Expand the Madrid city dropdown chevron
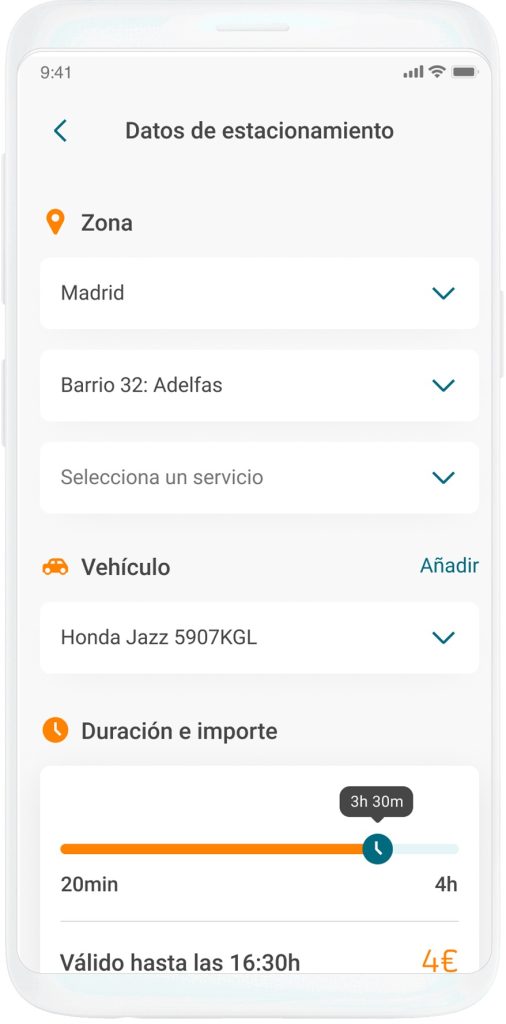The image size is (506, 1024). click(x=443, y=293)
